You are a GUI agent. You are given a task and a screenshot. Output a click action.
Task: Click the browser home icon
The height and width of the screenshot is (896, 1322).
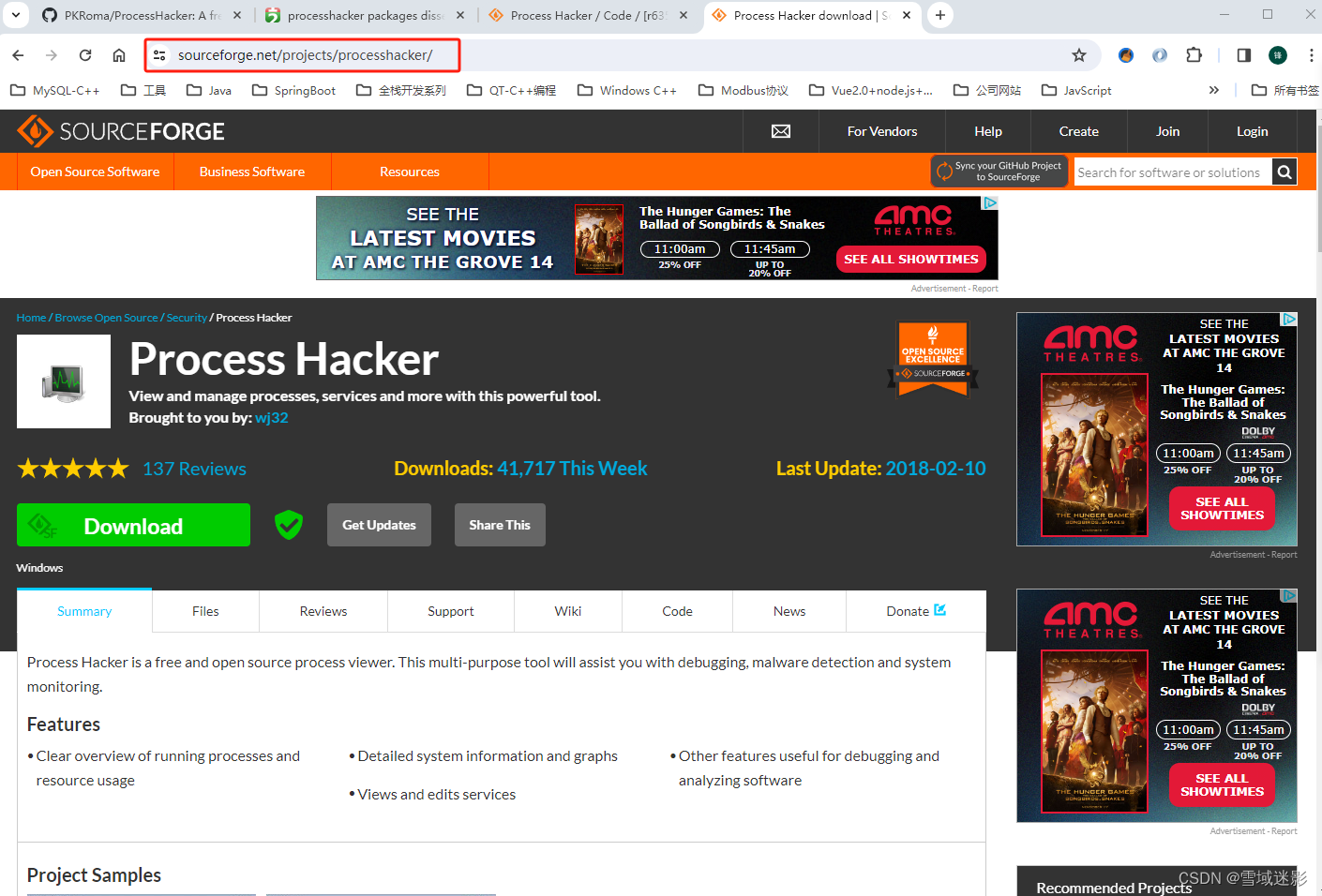pos(120,54)
